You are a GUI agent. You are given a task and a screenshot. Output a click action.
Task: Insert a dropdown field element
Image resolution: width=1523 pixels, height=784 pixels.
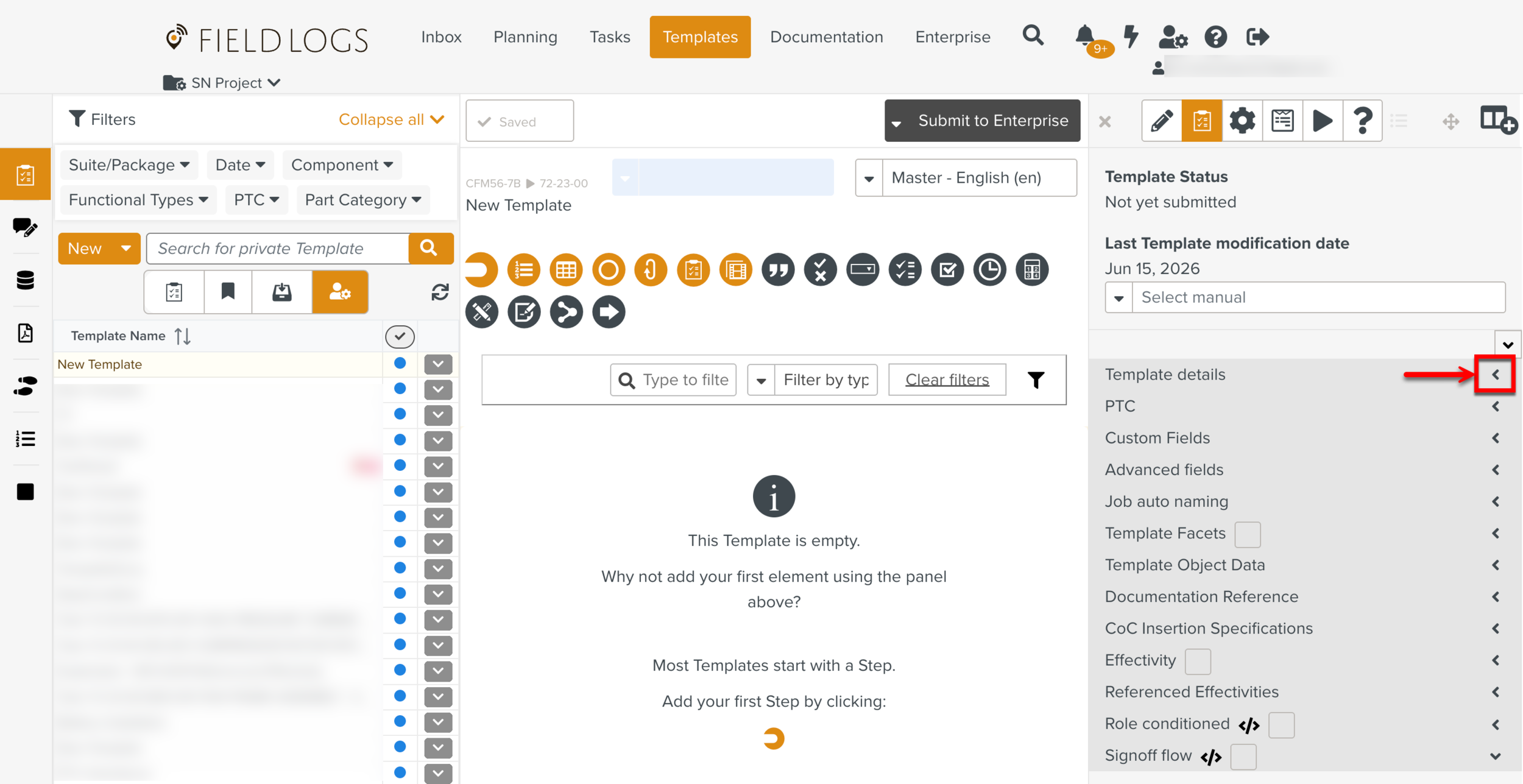click(x=863, y=269)
